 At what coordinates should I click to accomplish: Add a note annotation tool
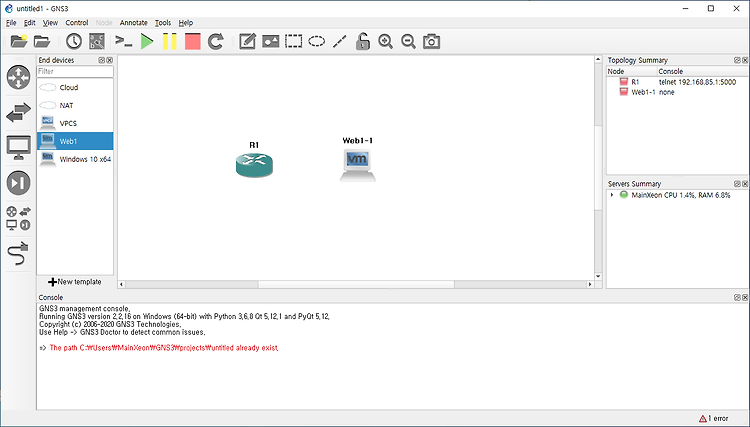pyautogui.click(x=247, y=42)
